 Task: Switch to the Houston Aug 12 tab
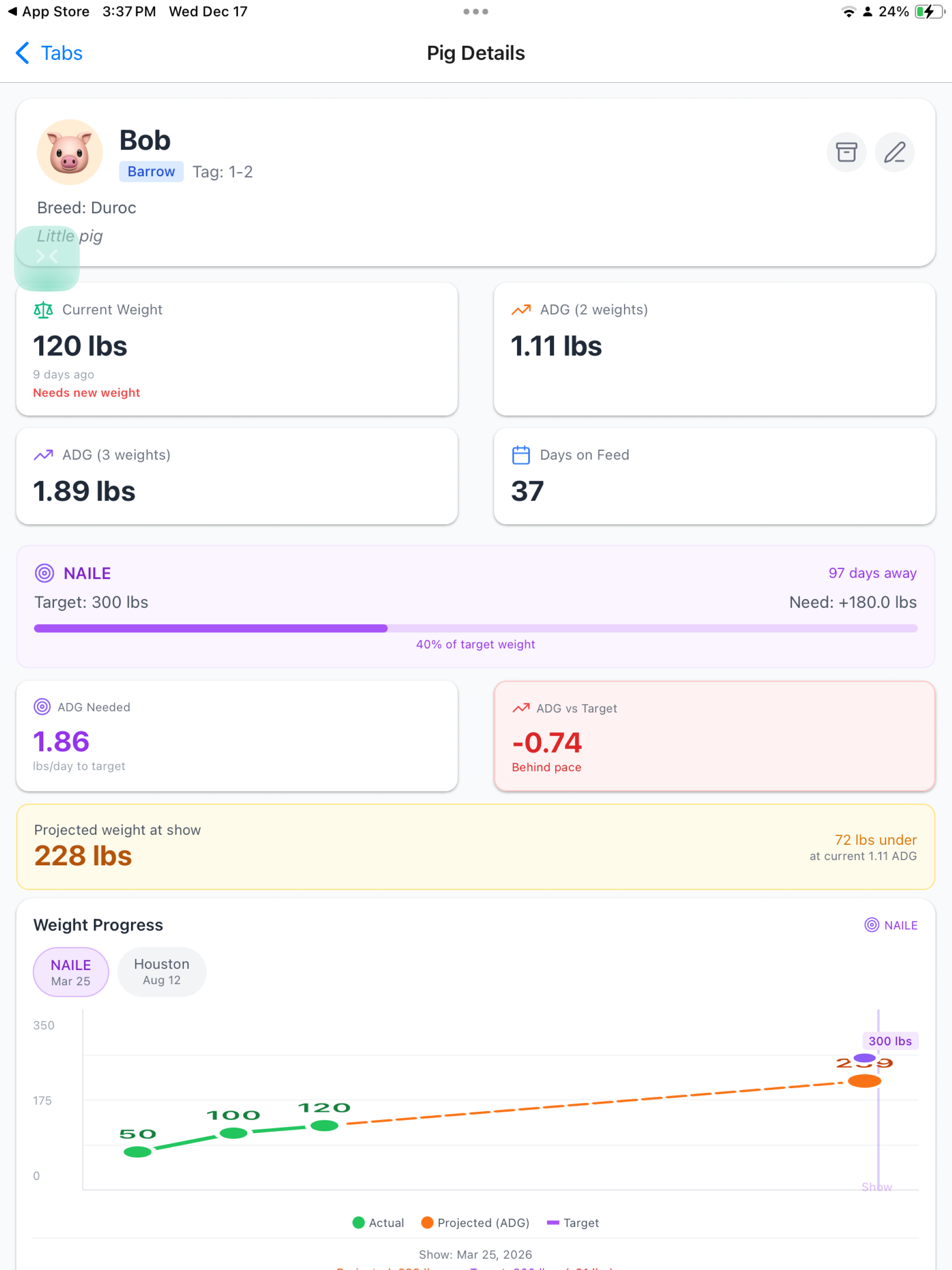pos(162,972)
